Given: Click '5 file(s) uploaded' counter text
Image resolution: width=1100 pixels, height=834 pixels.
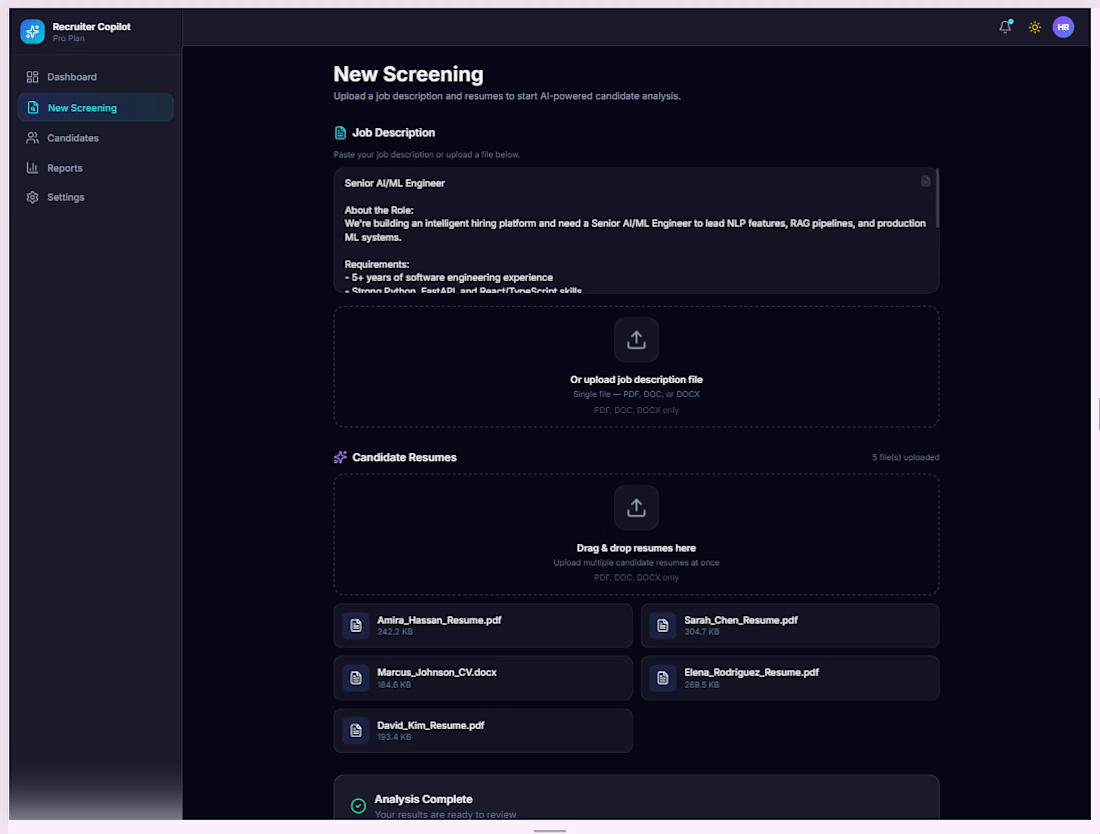Looking at the screenshot, I should [906, 457].
